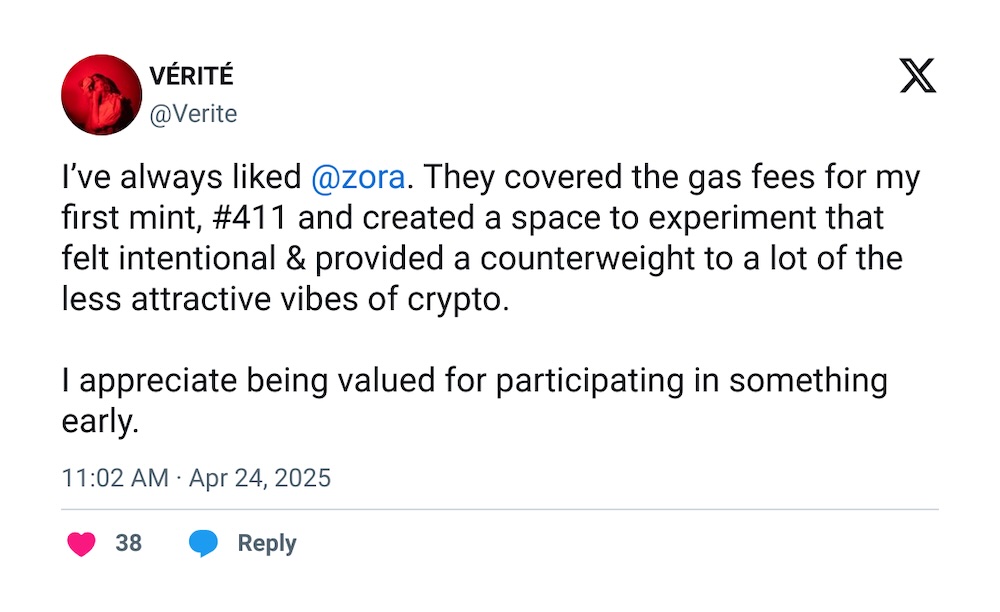Click the blue reply bubble icon
Image resolution: width=1000 pixels, height=612 pixels.
click(x=204, y=544)
